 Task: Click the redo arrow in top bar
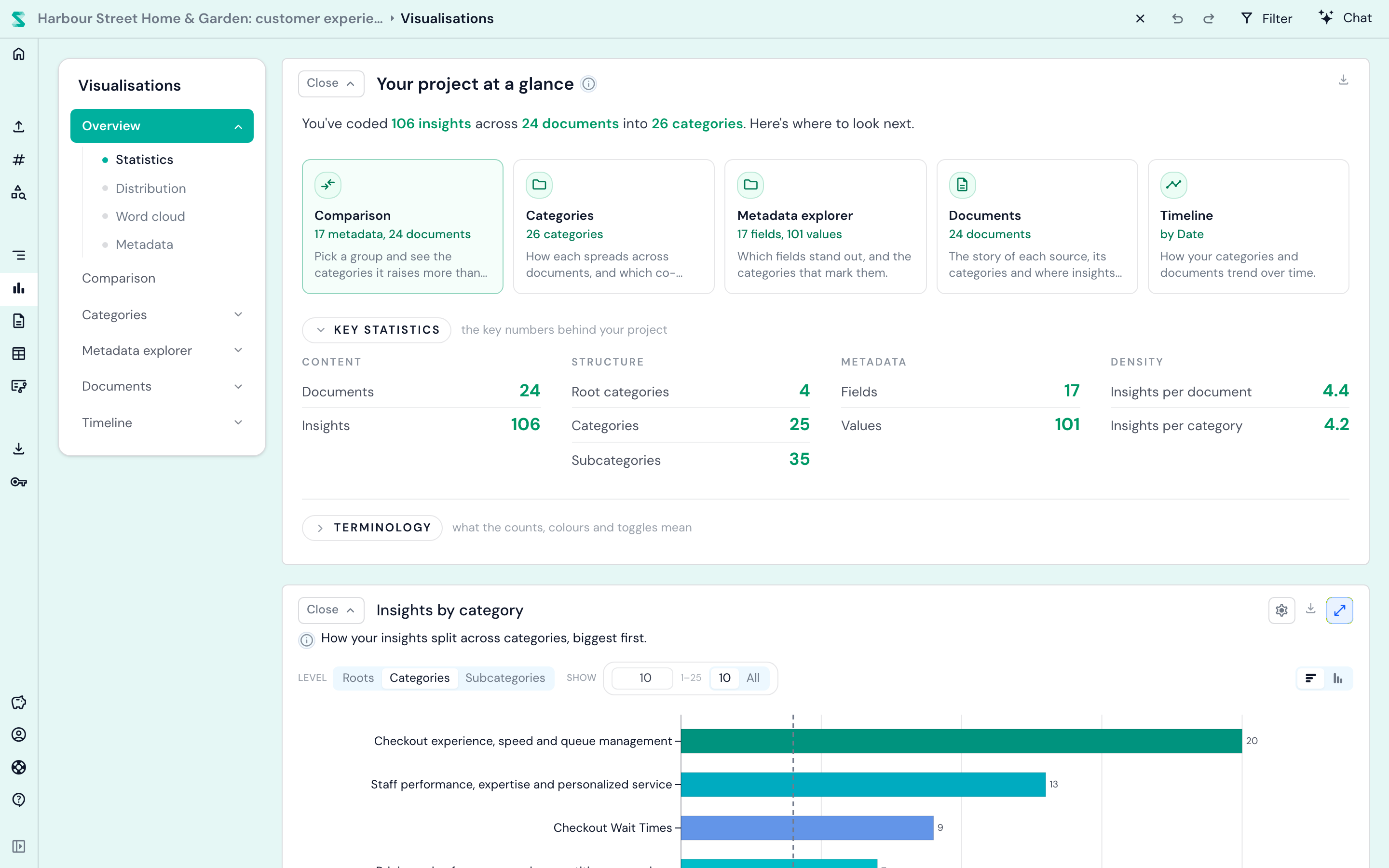tap(1209, 18)
